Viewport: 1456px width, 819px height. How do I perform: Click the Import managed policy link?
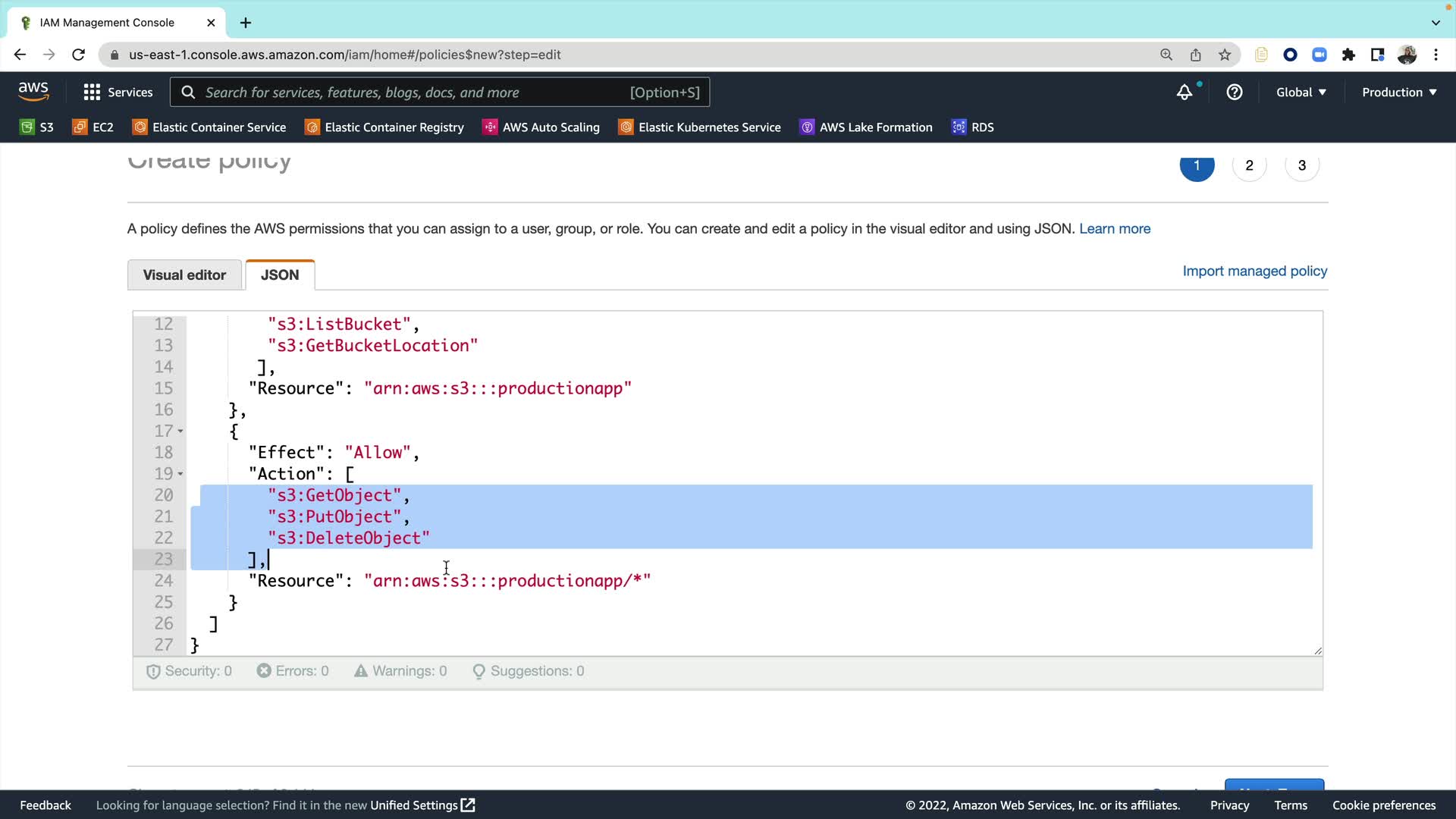pos(1254,271)
